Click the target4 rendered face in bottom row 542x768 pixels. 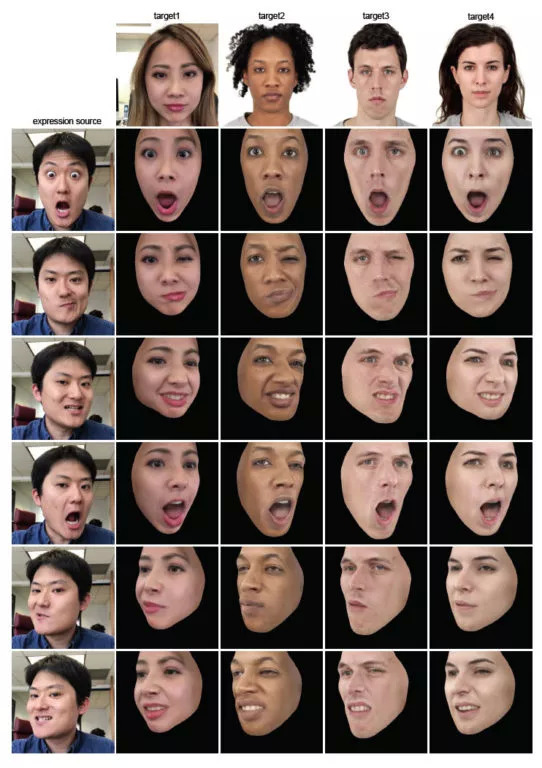480,702
